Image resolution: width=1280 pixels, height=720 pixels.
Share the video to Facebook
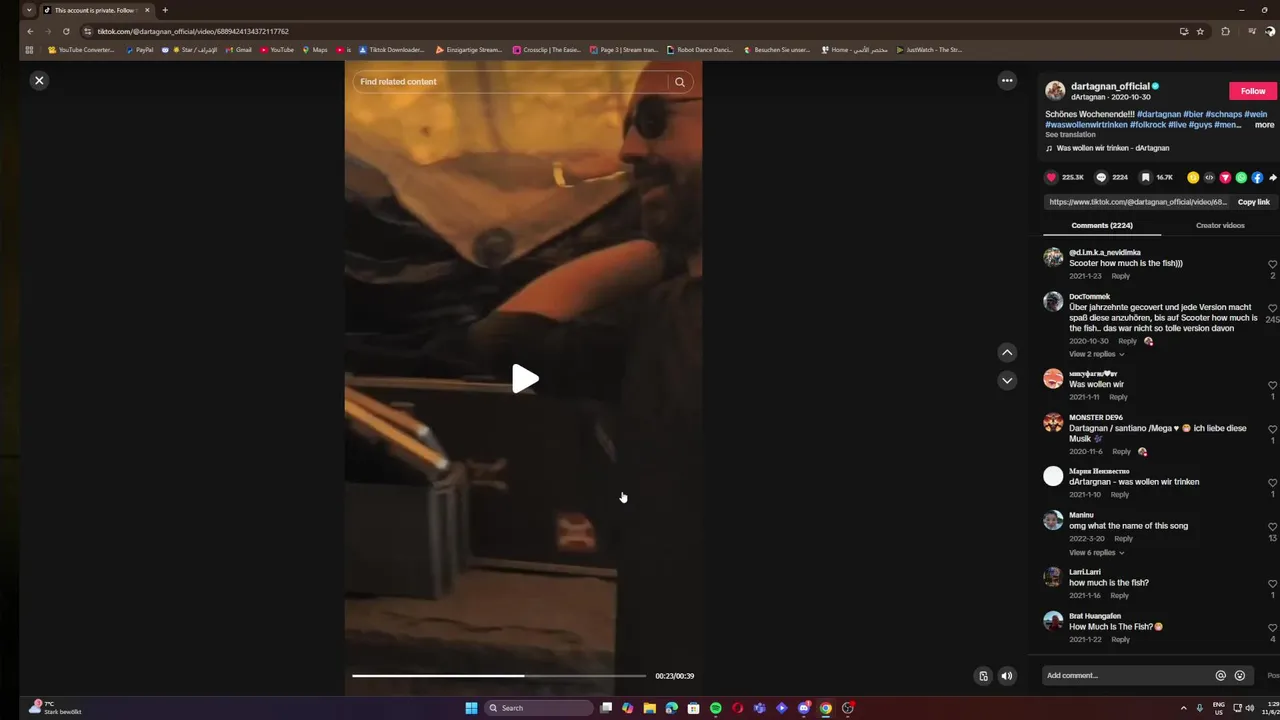(1257, 177)
